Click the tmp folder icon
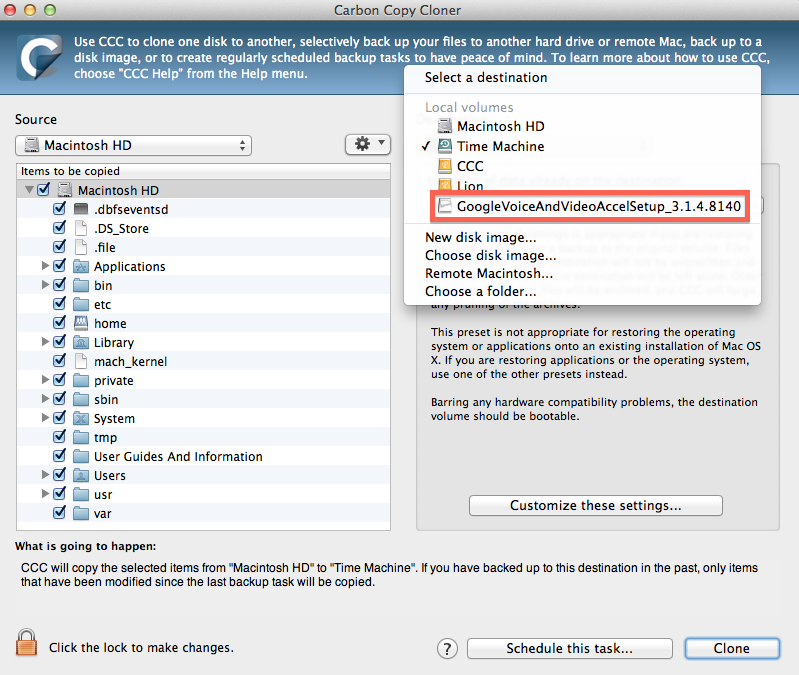The width and height of the screenshot is (799, 675). pos(81,437)
